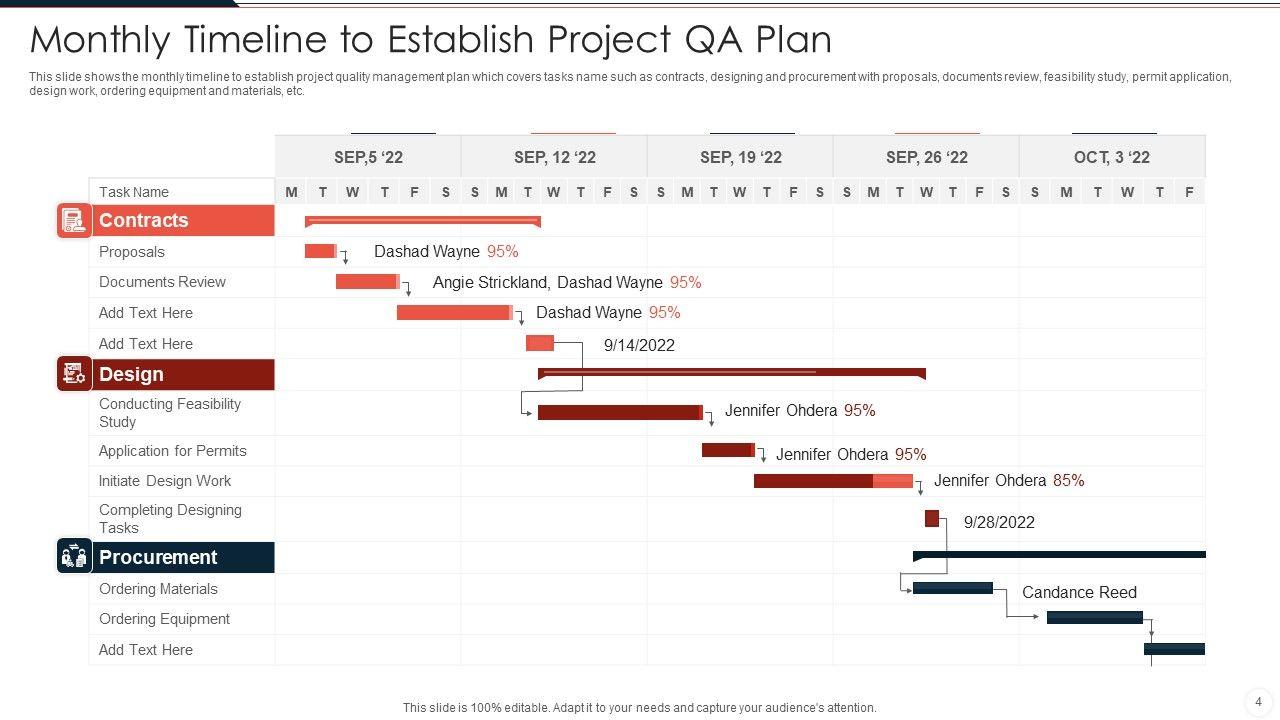Select the Design section header
This screenshot has width=1280, height=720.
183,375
